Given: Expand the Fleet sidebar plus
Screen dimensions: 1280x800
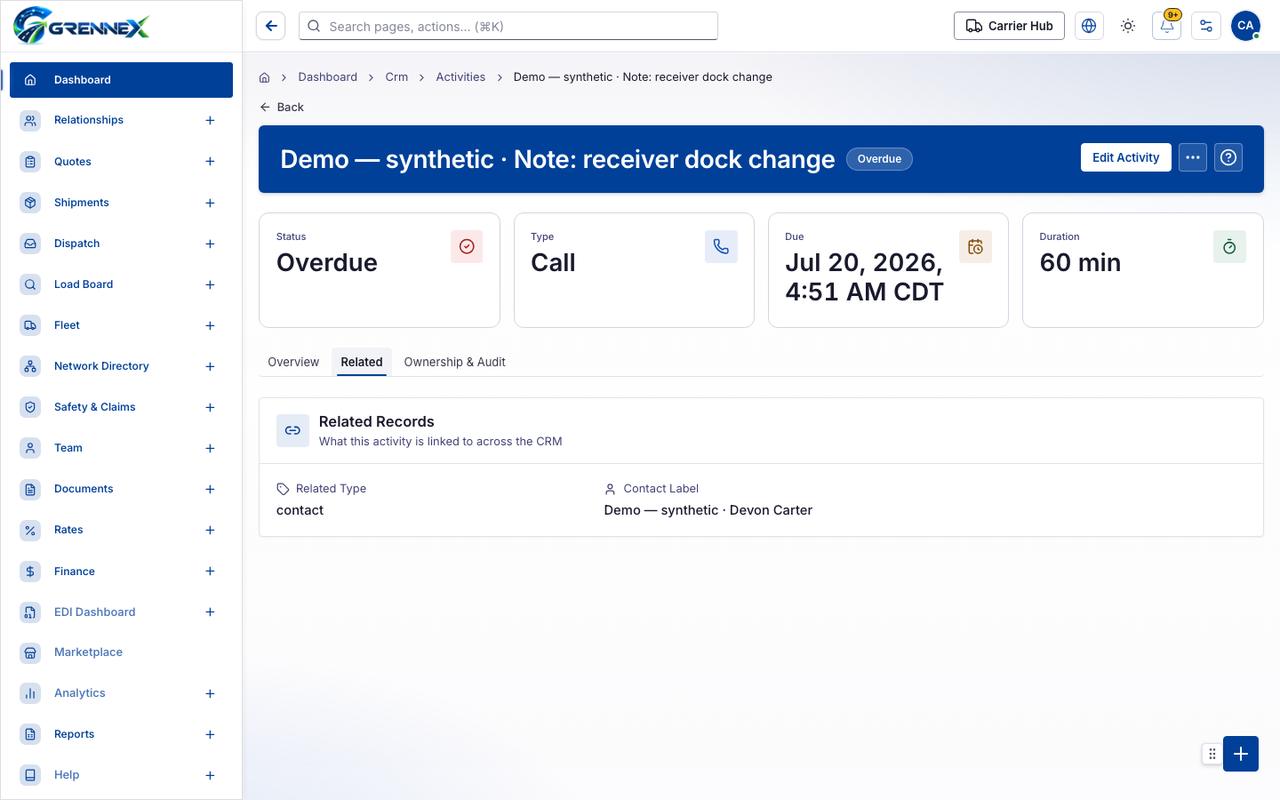Looking at the screenshot, I should point(210,326).
